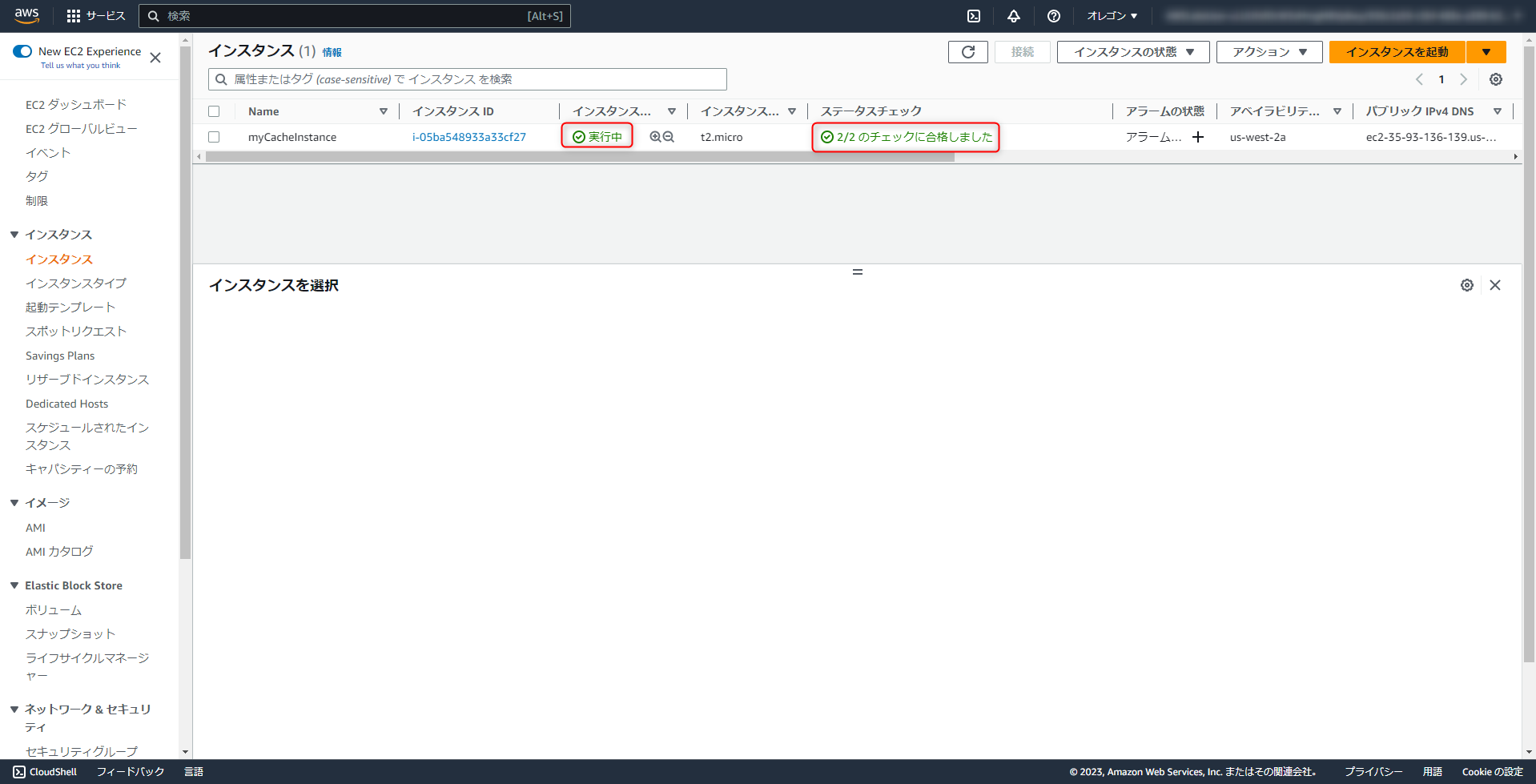Image resolution: width=1536 pixels, height=784 pixels.
Task: Toggle off New EC2 Experience
Action: pyautogui.click(x=22, y=50)
